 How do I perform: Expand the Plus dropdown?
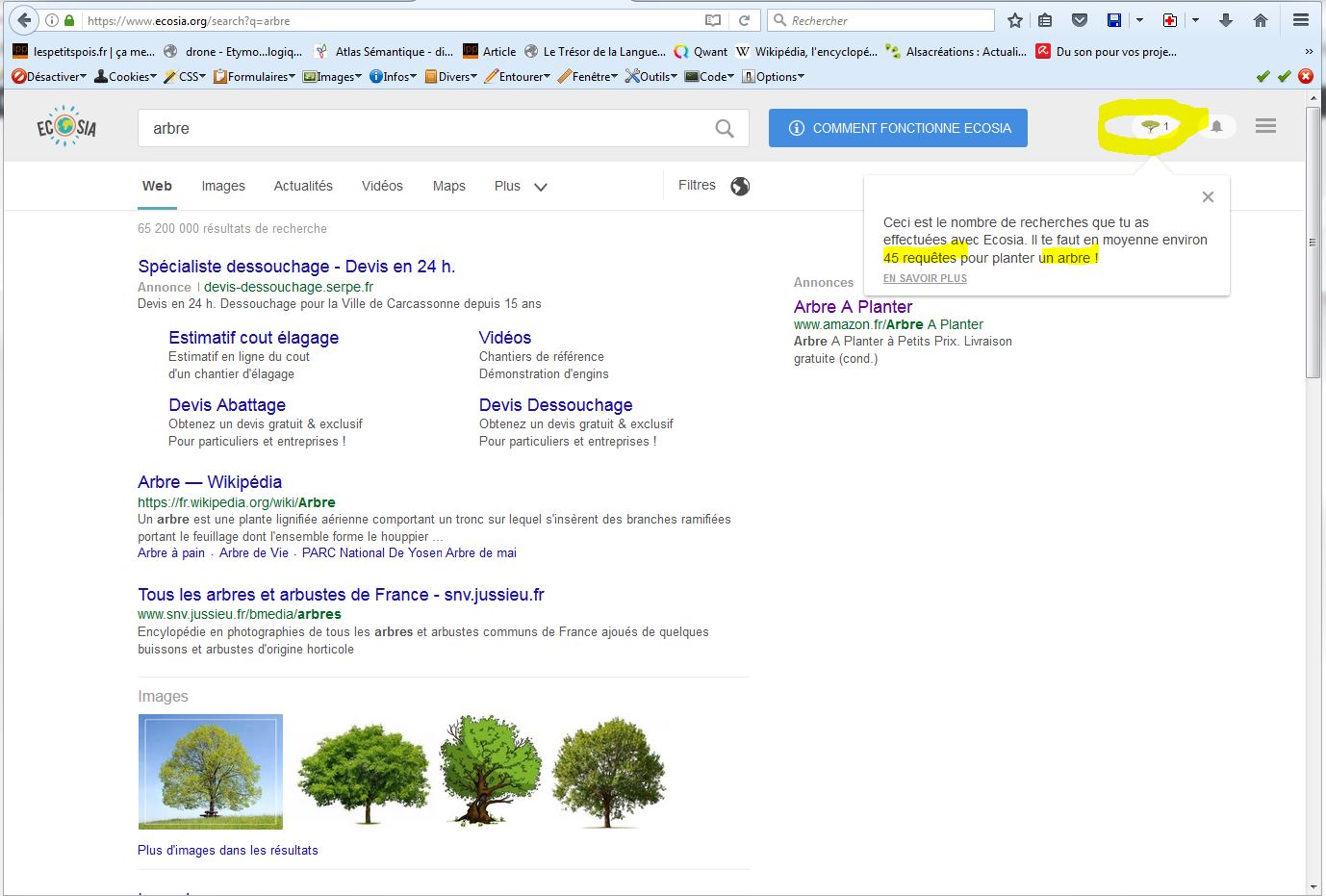tap(520, 186)
